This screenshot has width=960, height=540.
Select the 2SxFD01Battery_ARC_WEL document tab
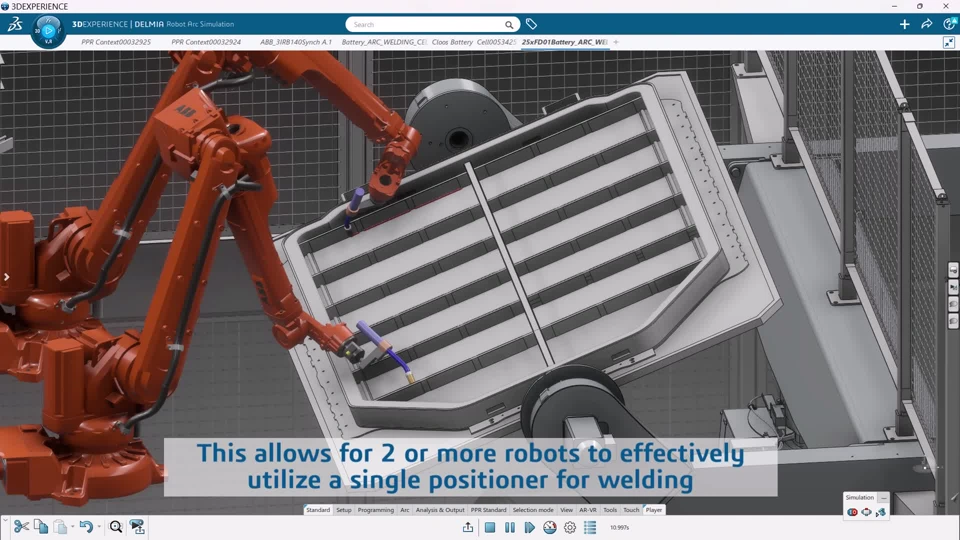[564, 42]
